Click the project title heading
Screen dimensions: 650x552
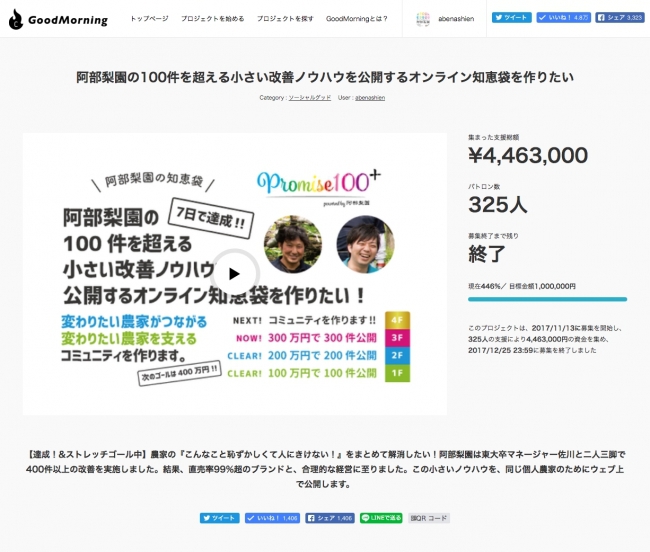(325, 77)
